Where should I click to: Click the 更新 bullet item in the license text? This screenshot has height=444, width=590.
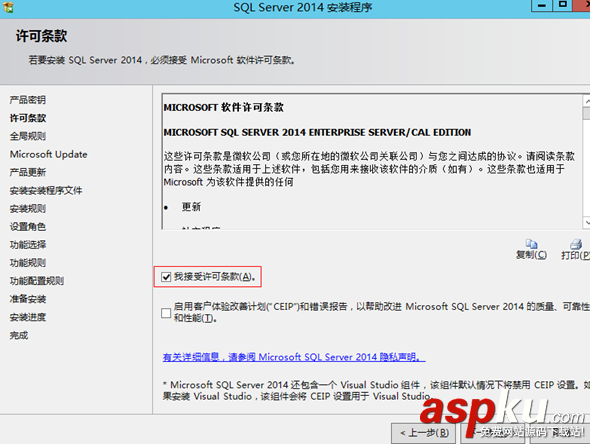pos(191,207)
